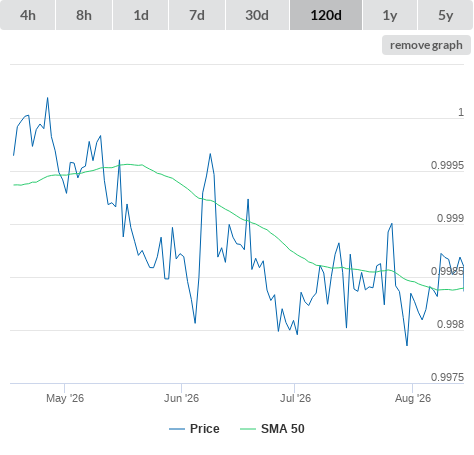The height and width of the screenshot is (455, 474).
Task: Click the Jul '26 axis label
Action: point(295,398)
